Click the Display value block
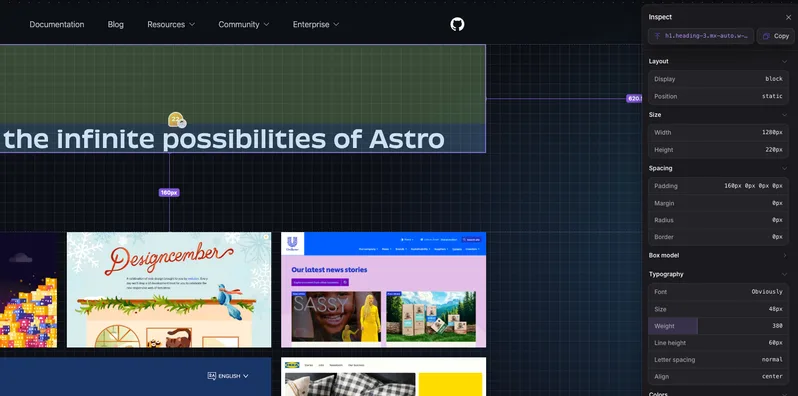This screenshot has width=798, height=396. (774, 79)
